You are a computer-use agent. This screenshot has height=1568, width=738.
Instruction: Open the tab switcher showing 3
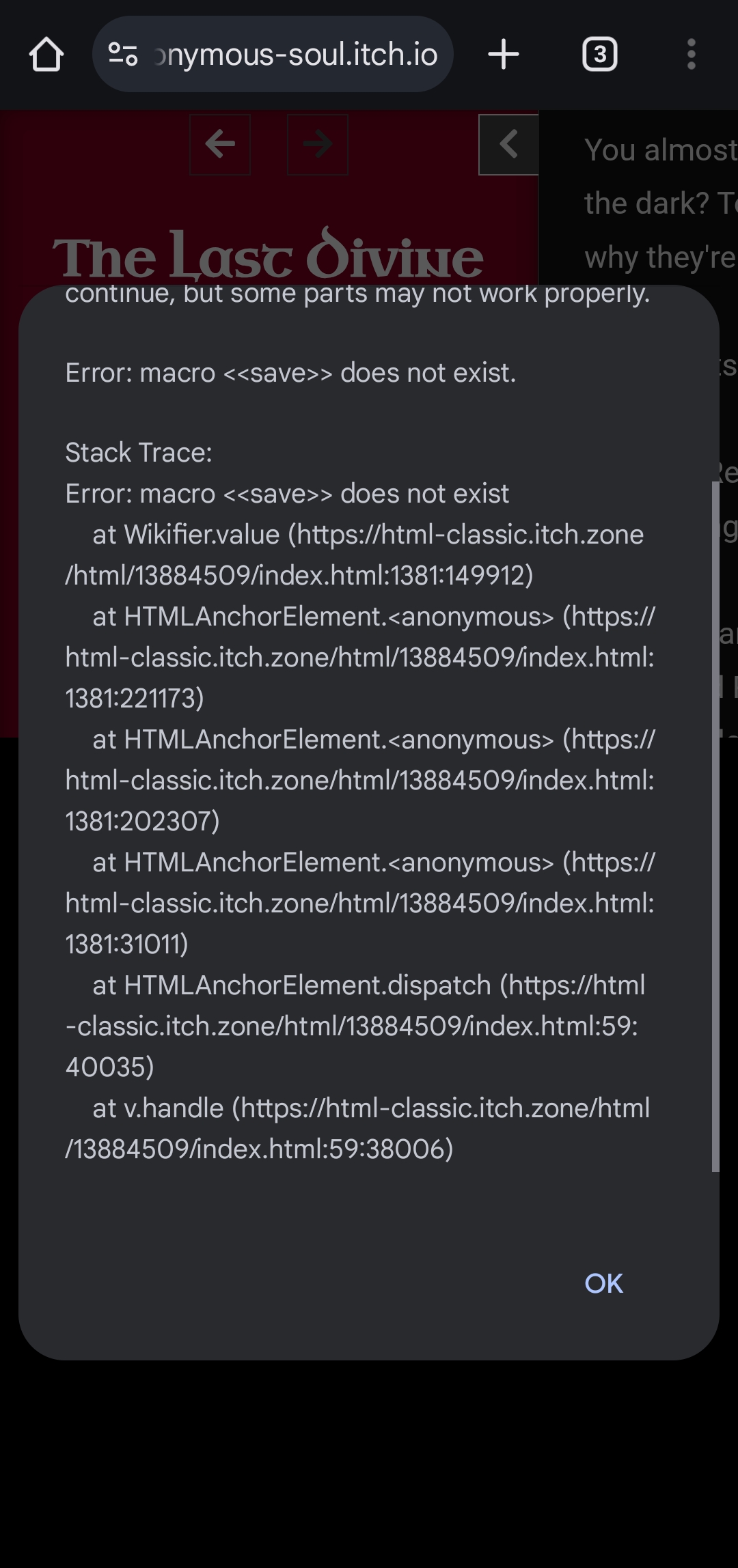coord(600,55)
